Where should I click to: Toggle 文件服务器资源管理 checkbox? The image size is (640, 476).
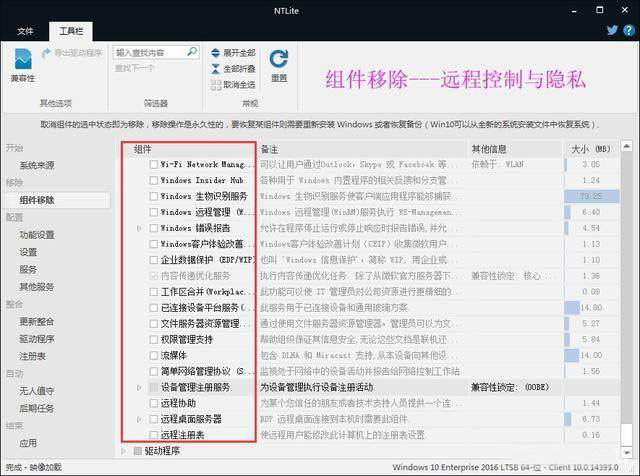tap(153, 324)
